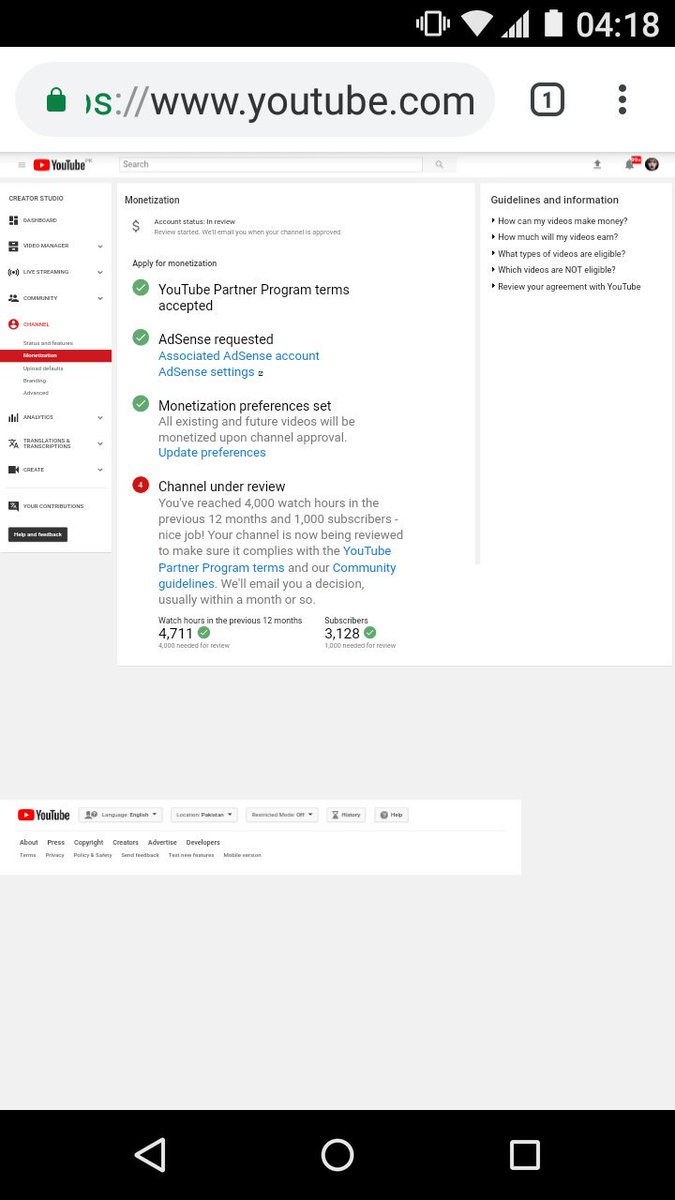The image size is (675, 1200).
Task: Open the account avatar menu
Action: pos(652,164)
